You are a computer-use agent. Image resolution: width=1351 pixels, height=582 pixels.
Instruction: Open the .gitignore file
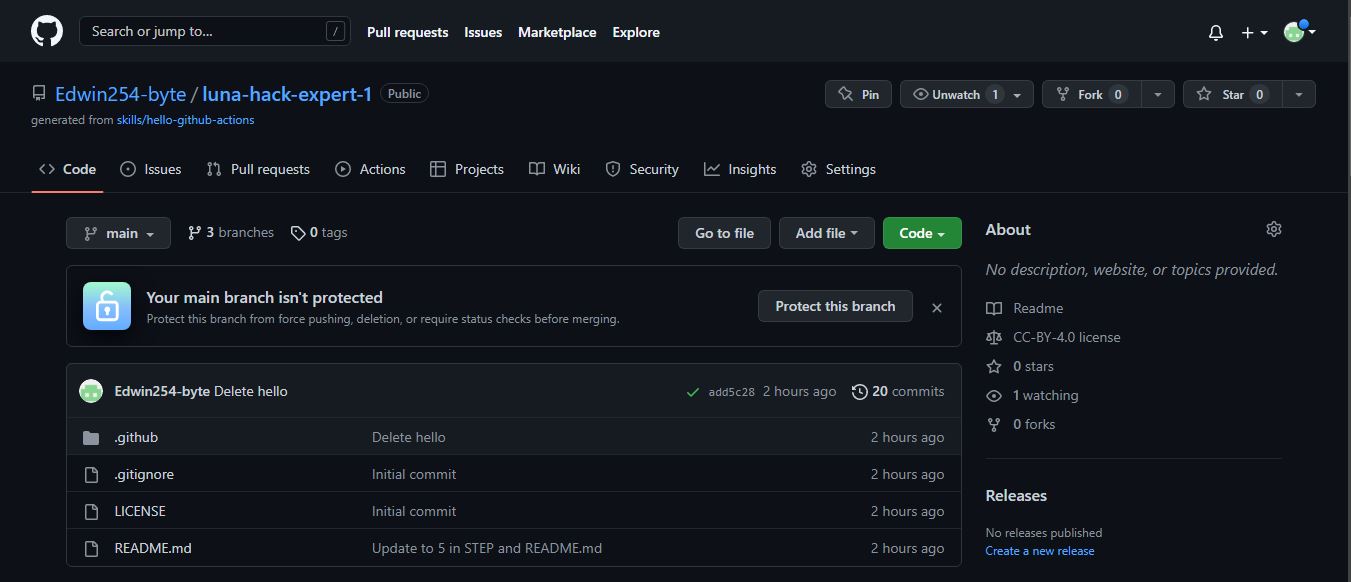(144, 474)
